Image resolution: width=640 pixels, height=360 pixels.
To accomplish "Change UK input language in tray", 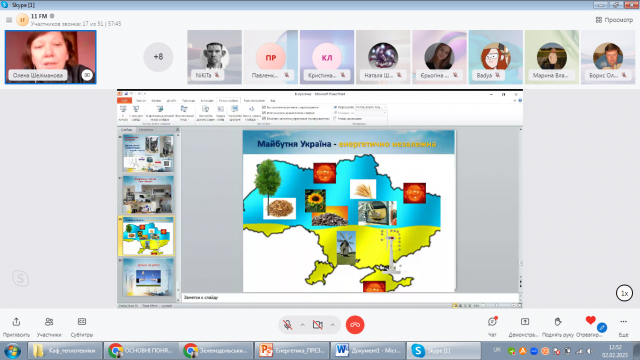I will click(x=497, y=350).
